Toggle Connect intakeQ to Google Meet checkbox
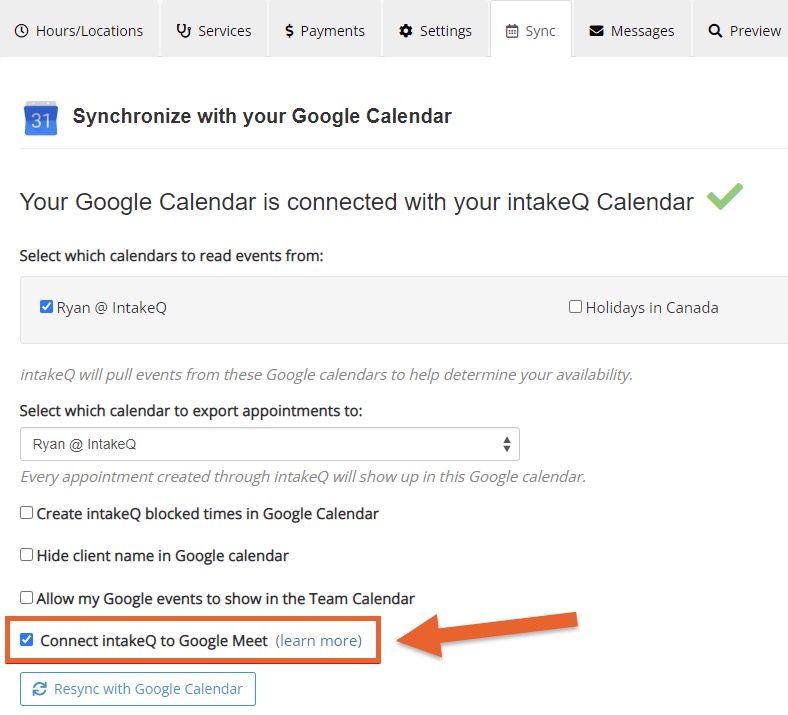 (x=26, y=640)
